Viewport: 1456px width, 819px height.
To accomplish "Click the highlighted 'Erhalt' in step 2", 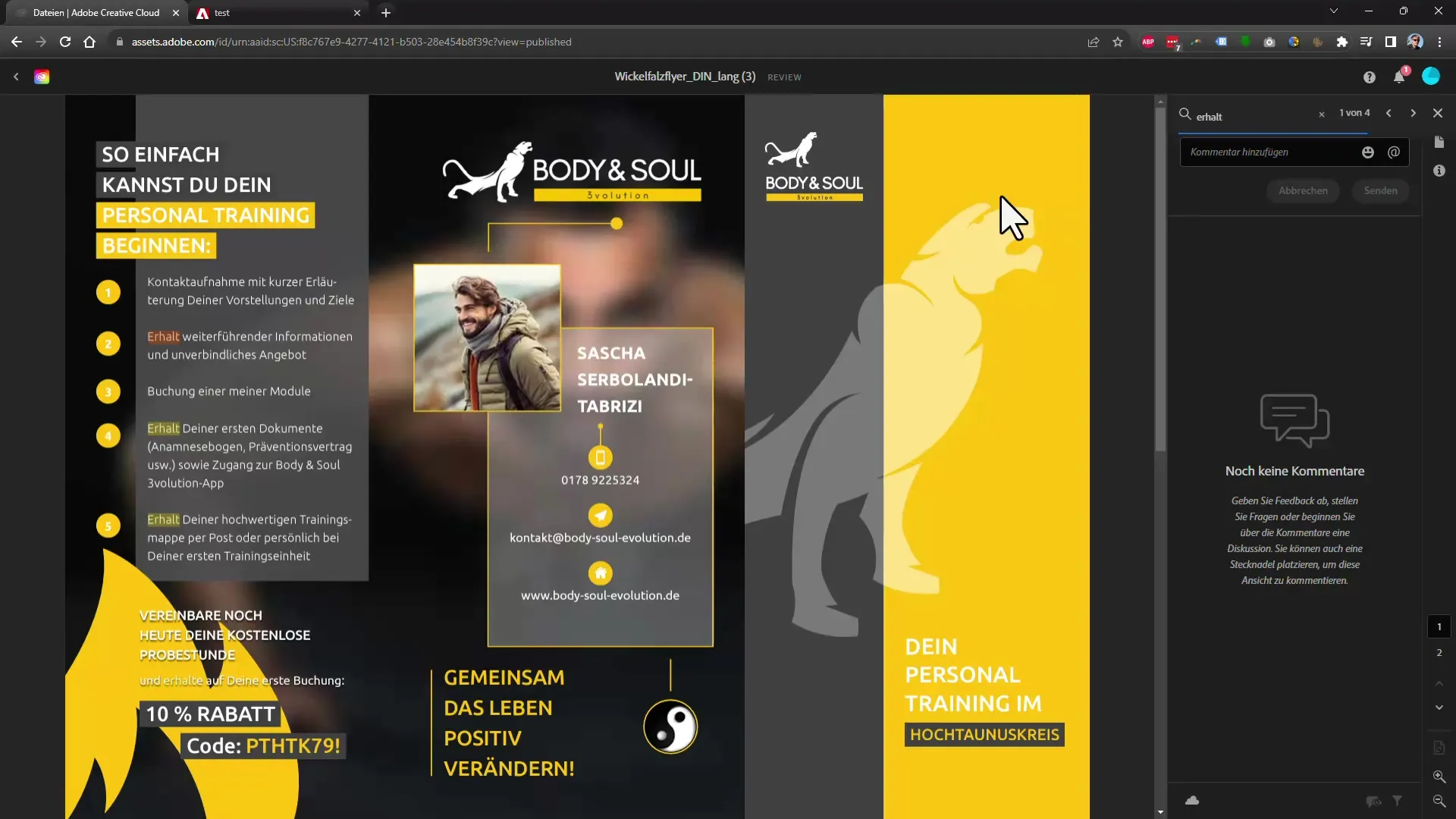I will pos(163,337).
